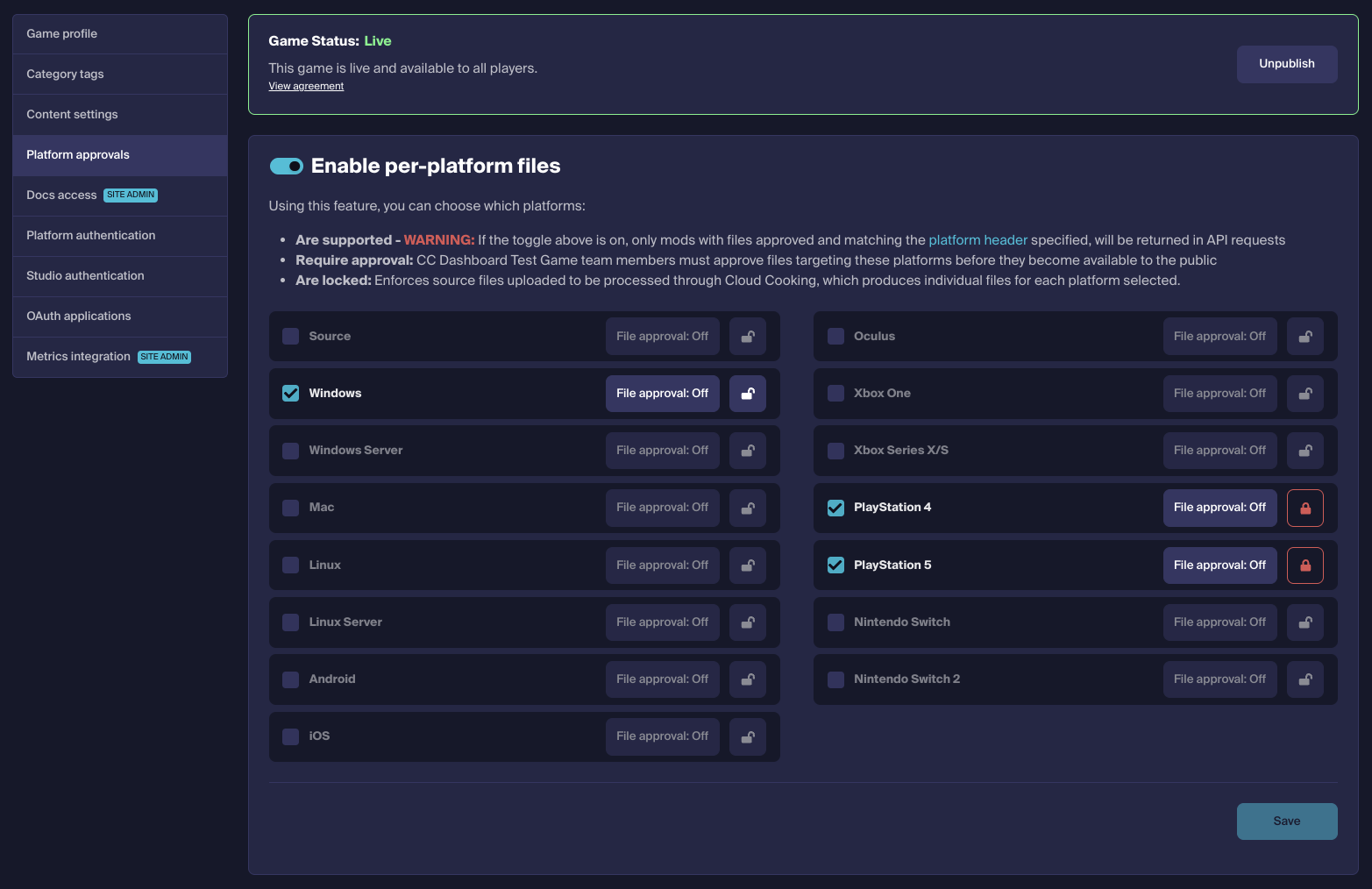This screenshot has height=889, width=1372.
Task: Toggle the unlock icon for Windows
Action: [x=748, y=394]
